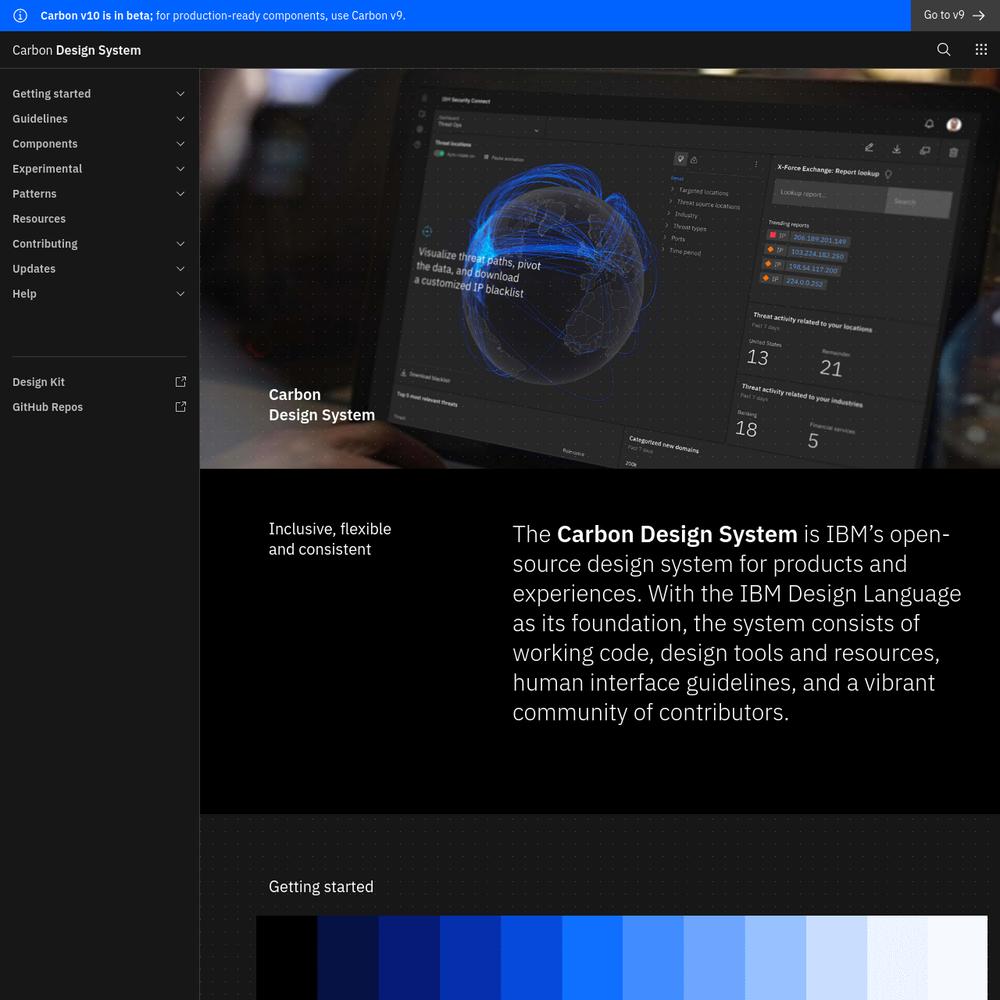Open the Updates sidebar menu
1000x1000 pixels.
pos(99,268)
